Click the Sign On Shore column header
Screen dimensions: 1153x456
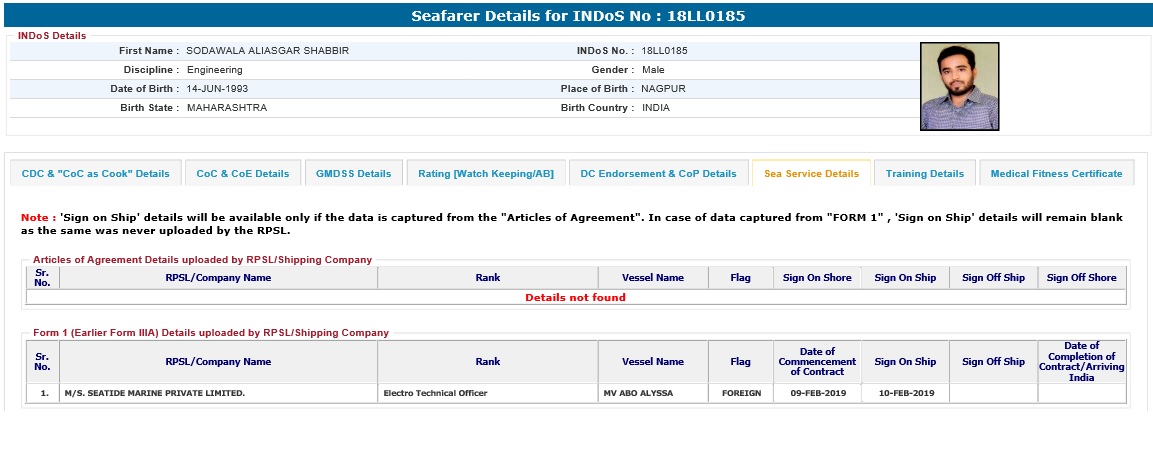(x=817, y=278)
